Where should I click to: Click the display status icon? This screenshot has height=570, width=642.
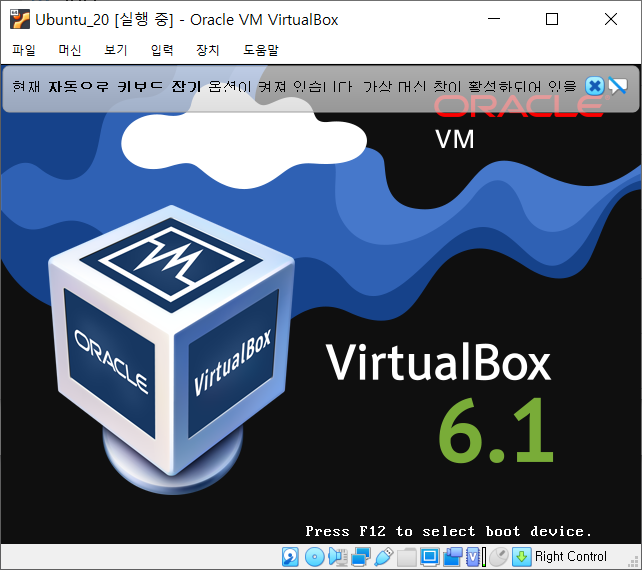pyautogui.click(x=430, y=557)
